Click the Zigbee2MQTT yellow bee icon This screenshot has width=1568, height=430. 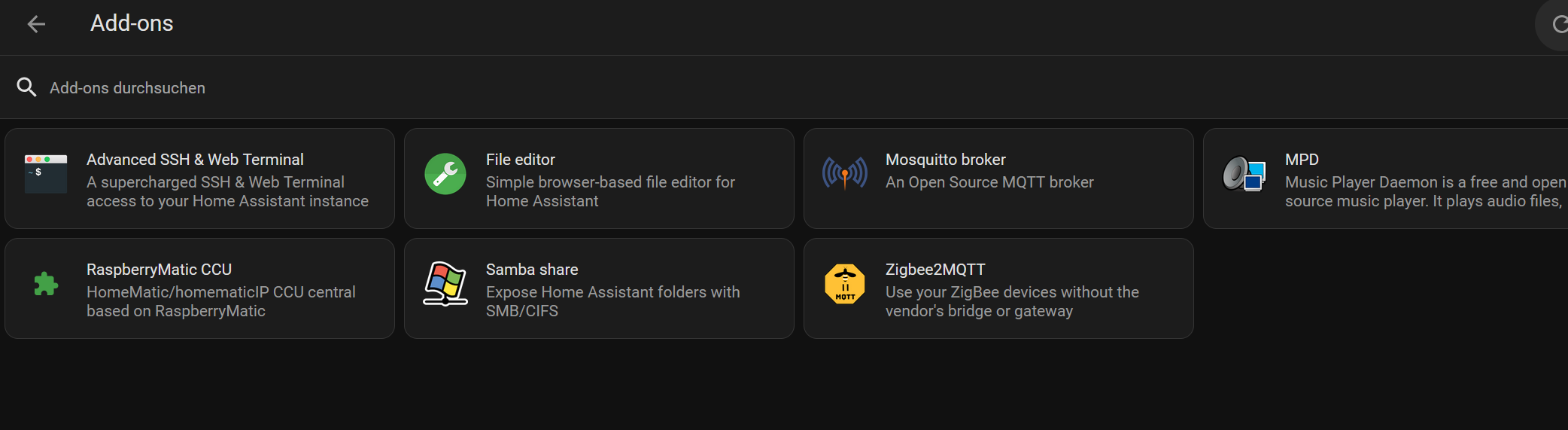click(845, 284)
